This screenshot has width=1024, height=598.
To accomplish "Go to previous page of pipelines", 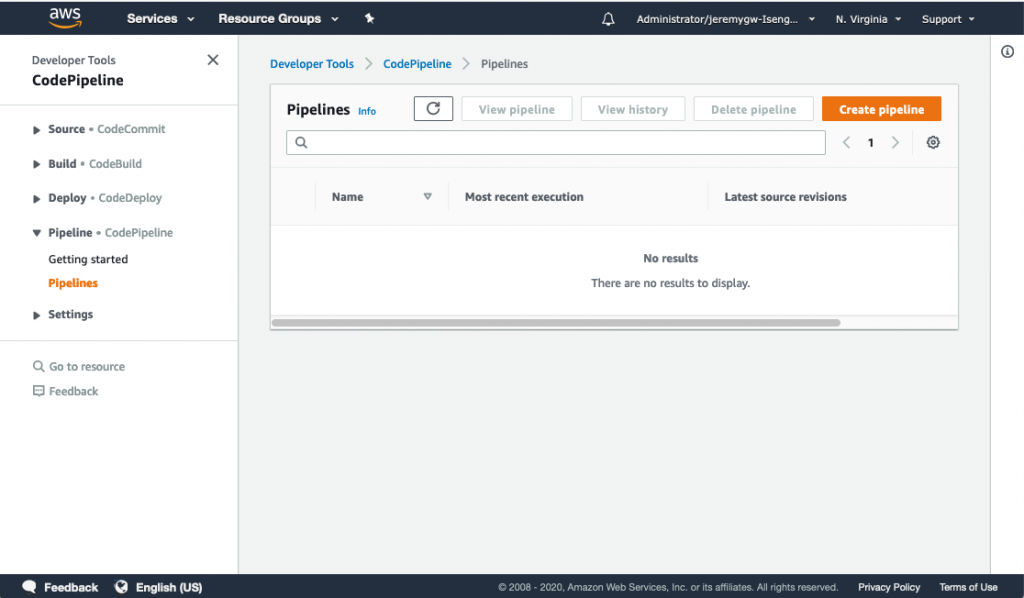I will (x=846, y=142).
